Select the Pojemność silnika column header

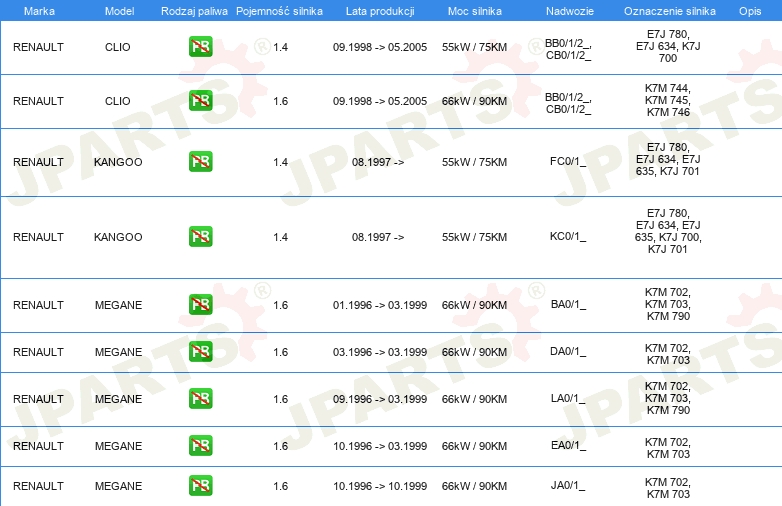tap(279, 11)
